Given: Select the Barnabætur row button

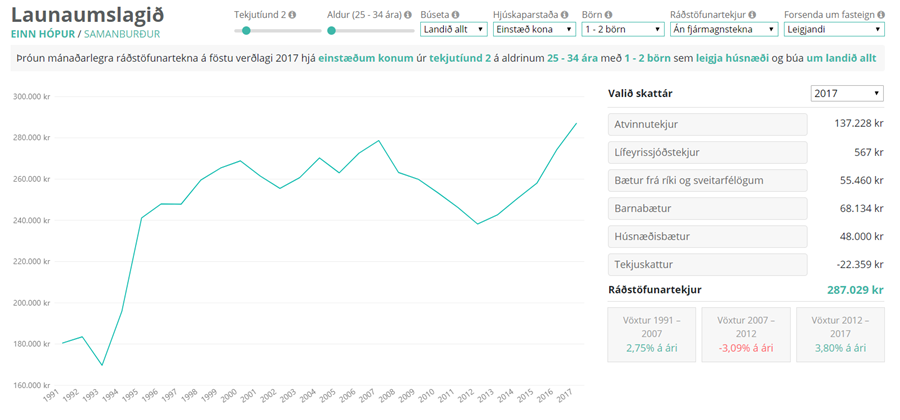Looking at the screenshot, I should 707,208.
